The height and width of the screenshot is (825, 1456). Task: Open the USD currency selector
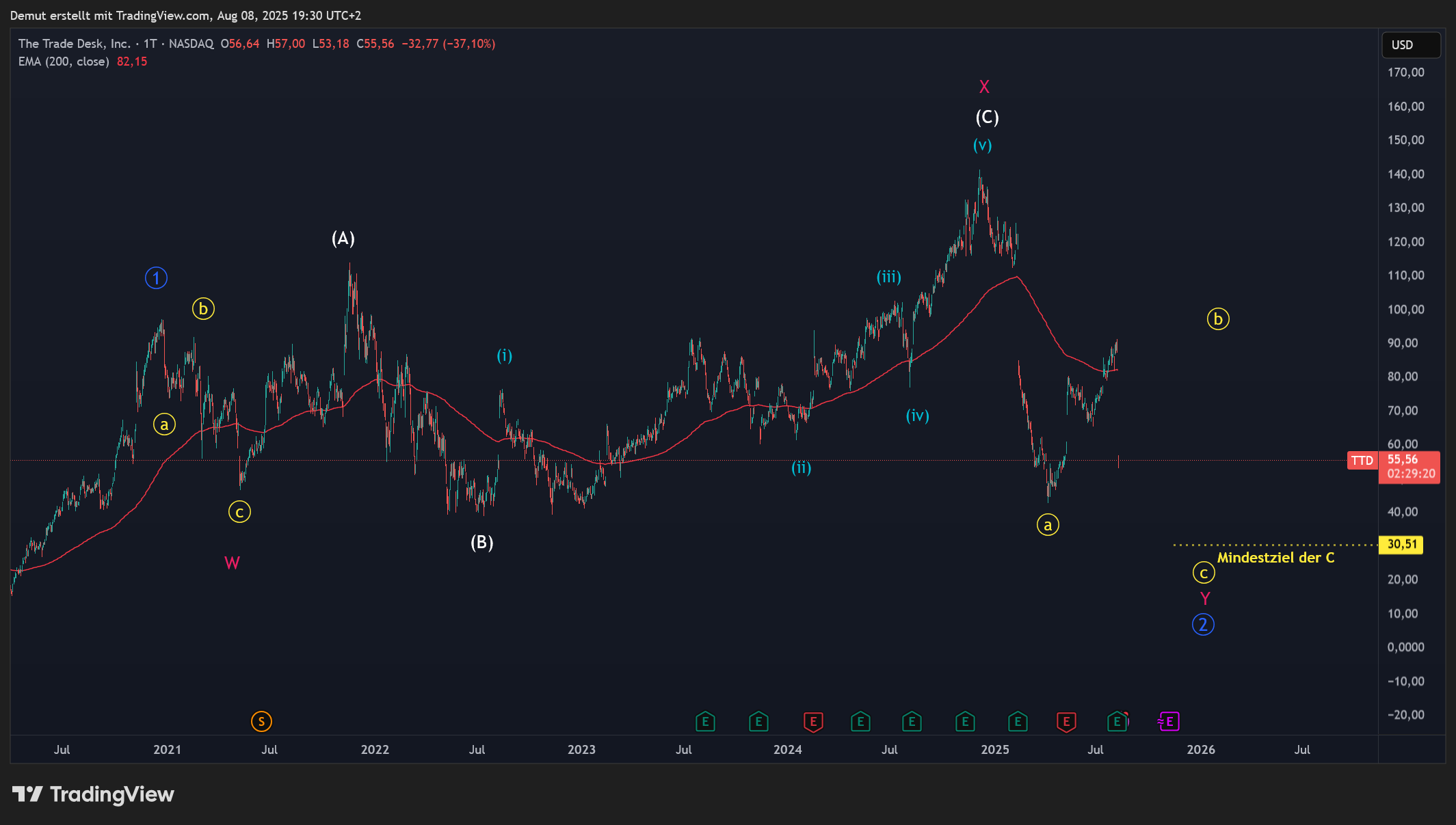[1410, 45]
